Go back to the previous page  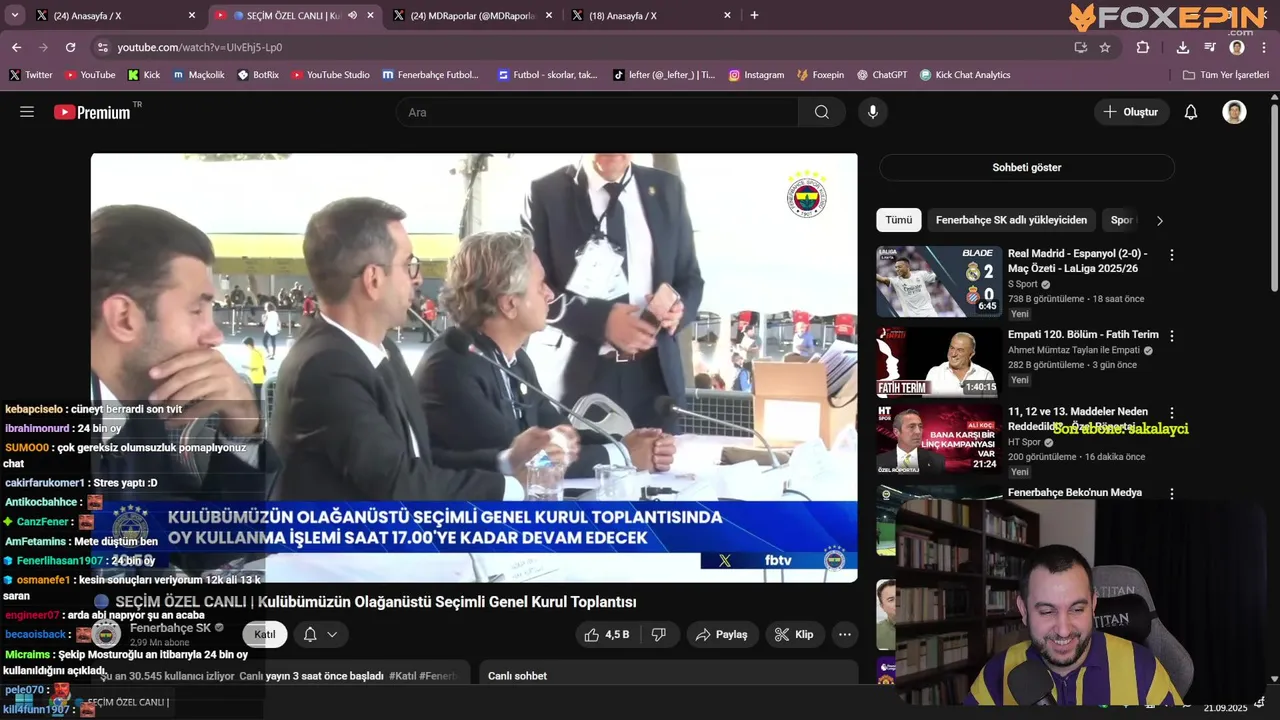[16, 47]
